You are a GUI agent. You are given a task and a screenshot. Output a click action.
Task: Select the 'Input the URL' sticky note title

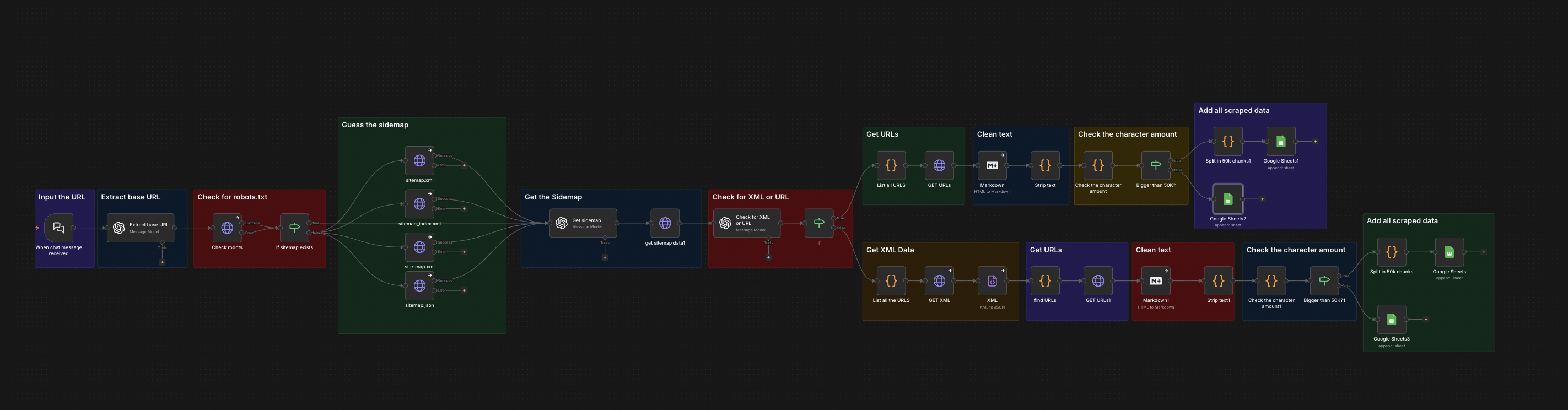[62, 197]
